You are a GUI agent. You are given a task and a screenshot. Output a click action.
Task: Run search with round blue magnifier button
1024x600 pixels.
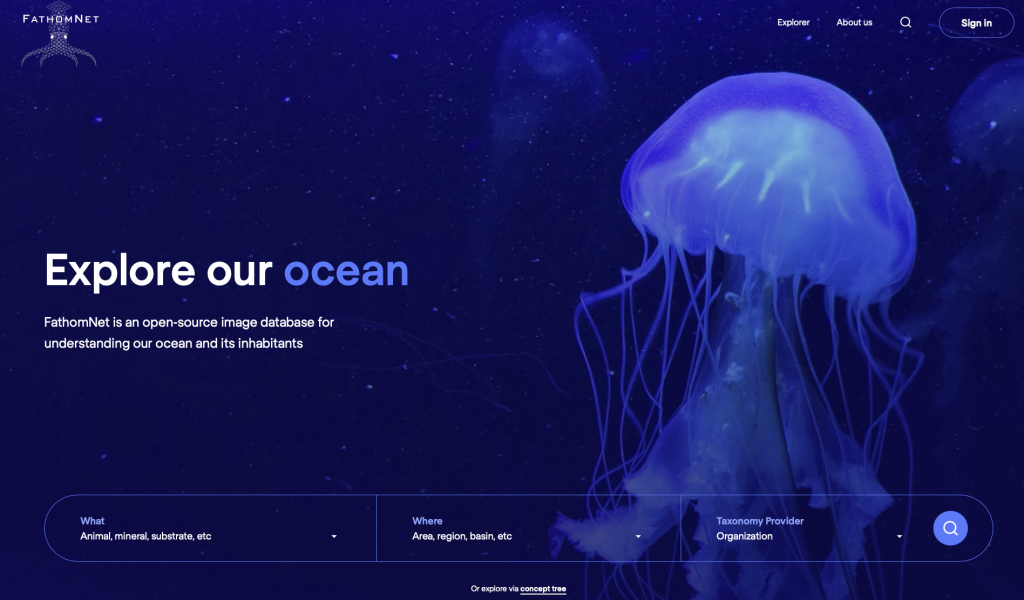(x=950, y=528)
